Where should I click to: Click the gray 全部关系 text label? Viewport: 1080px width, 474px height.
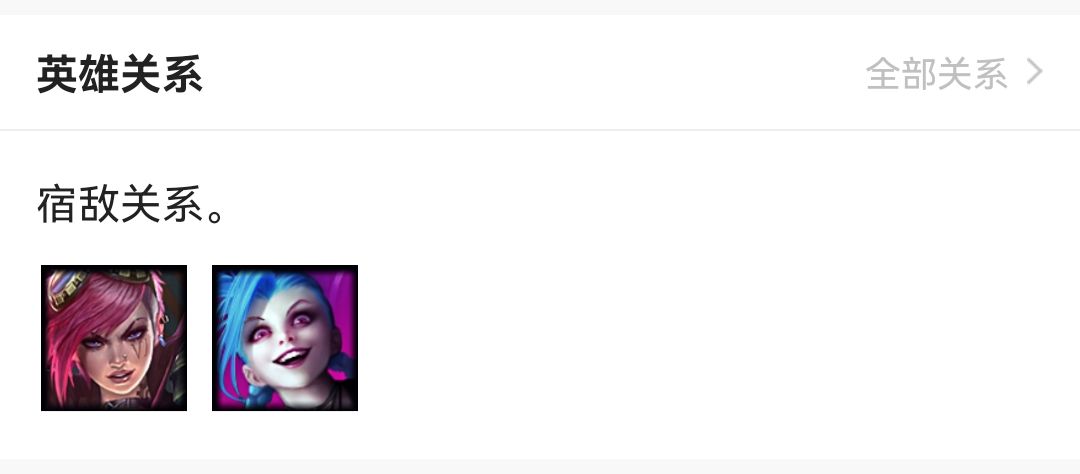click(x=937, y=73)
